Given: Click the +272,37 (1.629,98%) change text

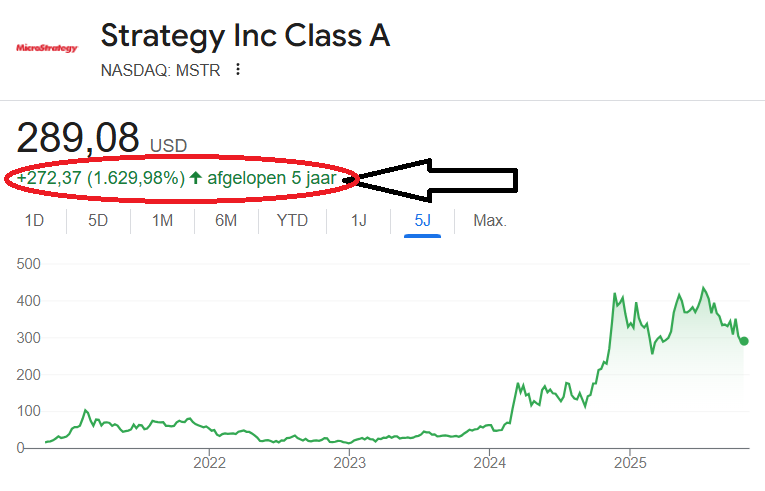Looking at the screenshot, I should [101, 179].
